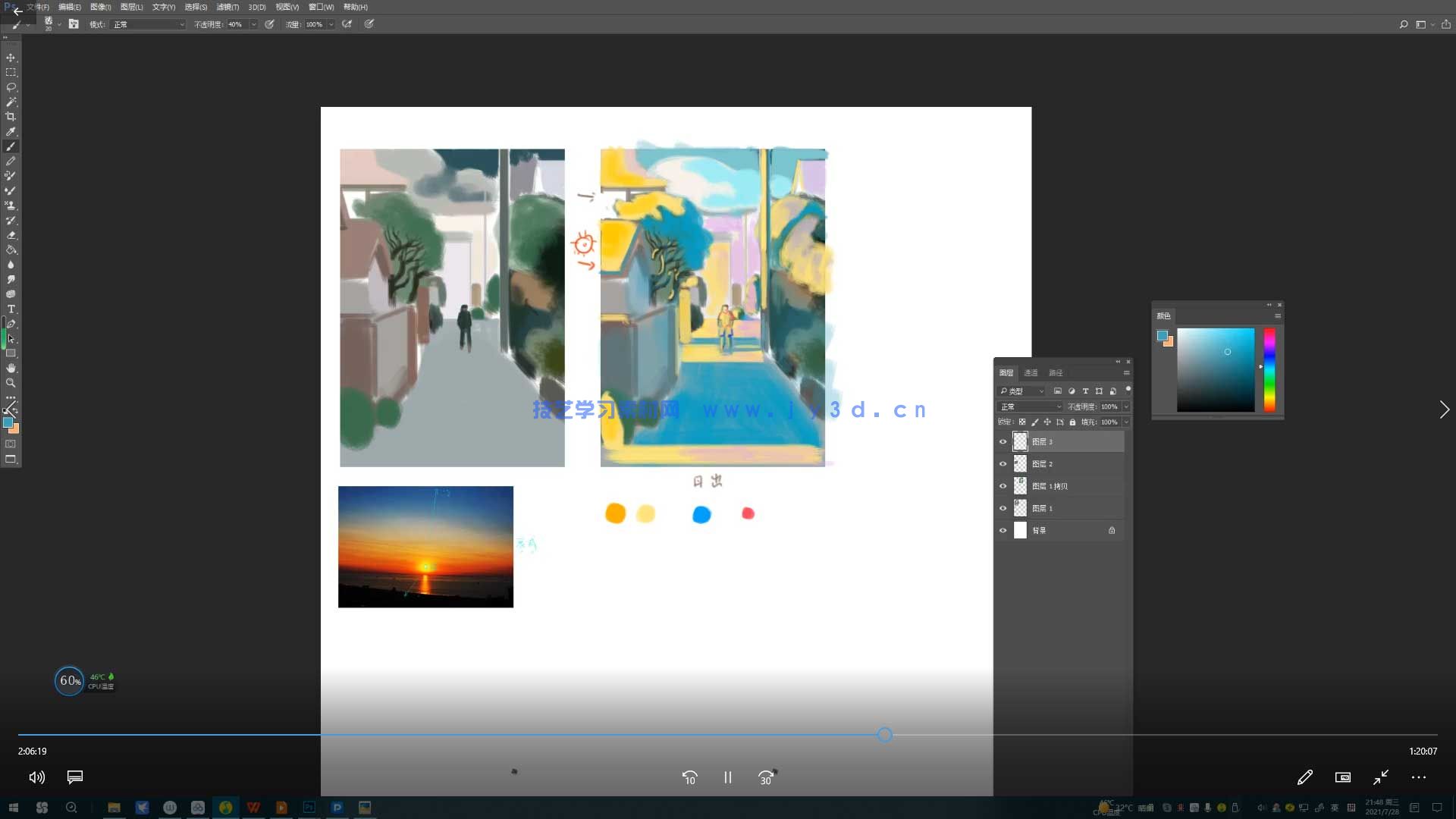Select the Type tool
This screenshot has width=1456, height=819.
11,310
